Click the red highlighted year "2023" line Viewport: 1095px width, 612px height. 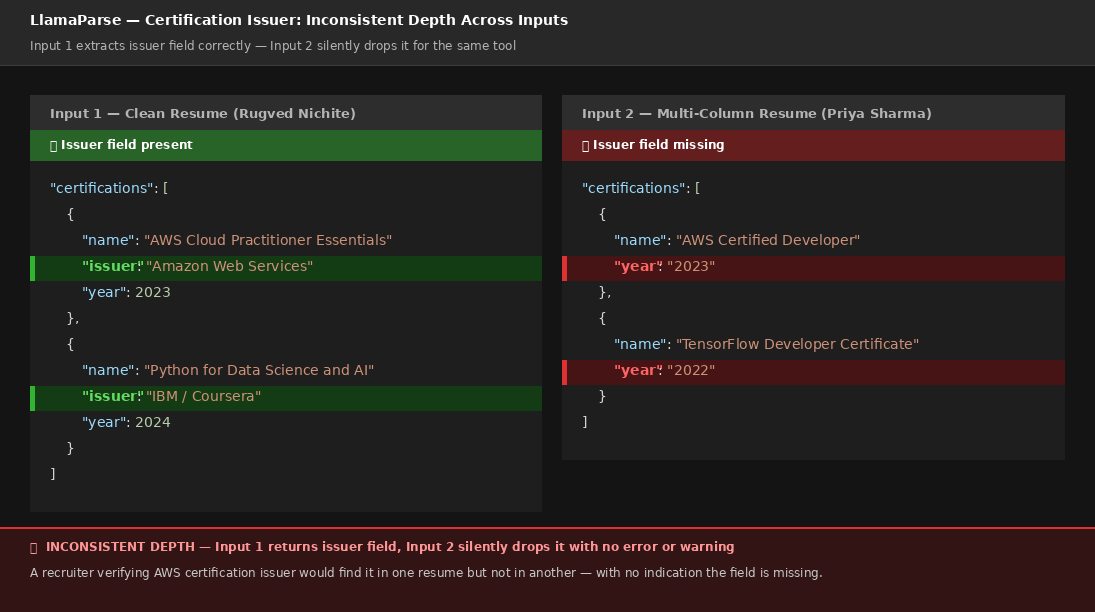point(813,268)
